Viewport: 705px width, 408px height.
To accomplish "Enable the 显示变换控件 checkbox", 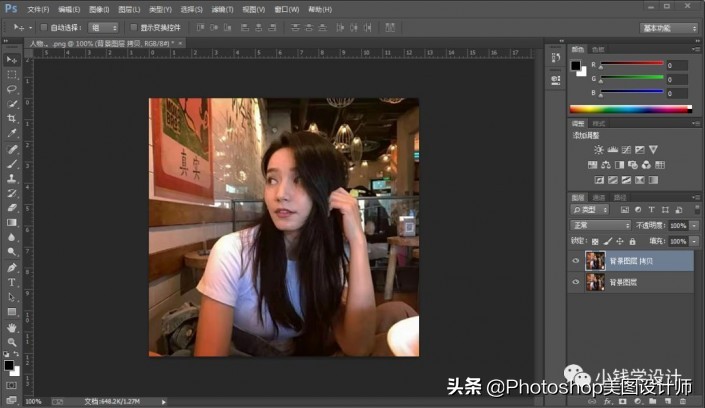I will [134, 27].
